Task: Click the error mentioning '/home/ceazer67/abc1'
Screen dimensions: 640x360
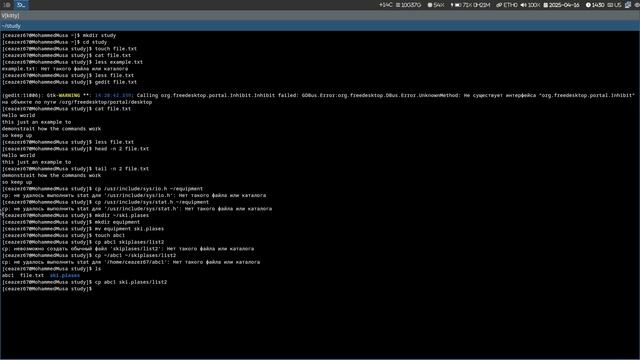Action: point(131,262)
